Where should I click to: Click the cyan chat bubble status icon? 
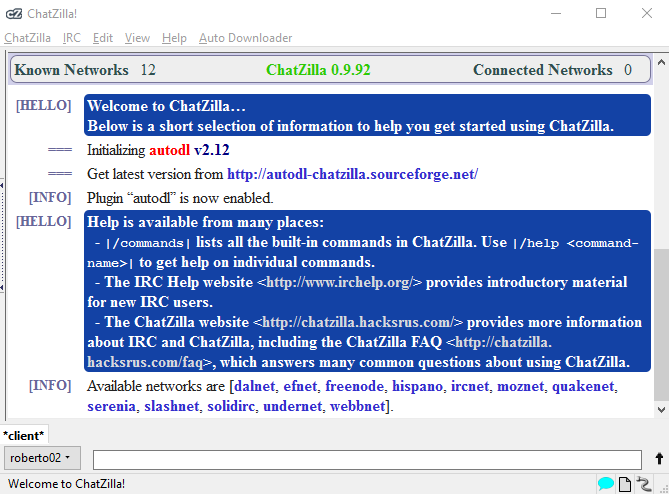pos(605,484)
